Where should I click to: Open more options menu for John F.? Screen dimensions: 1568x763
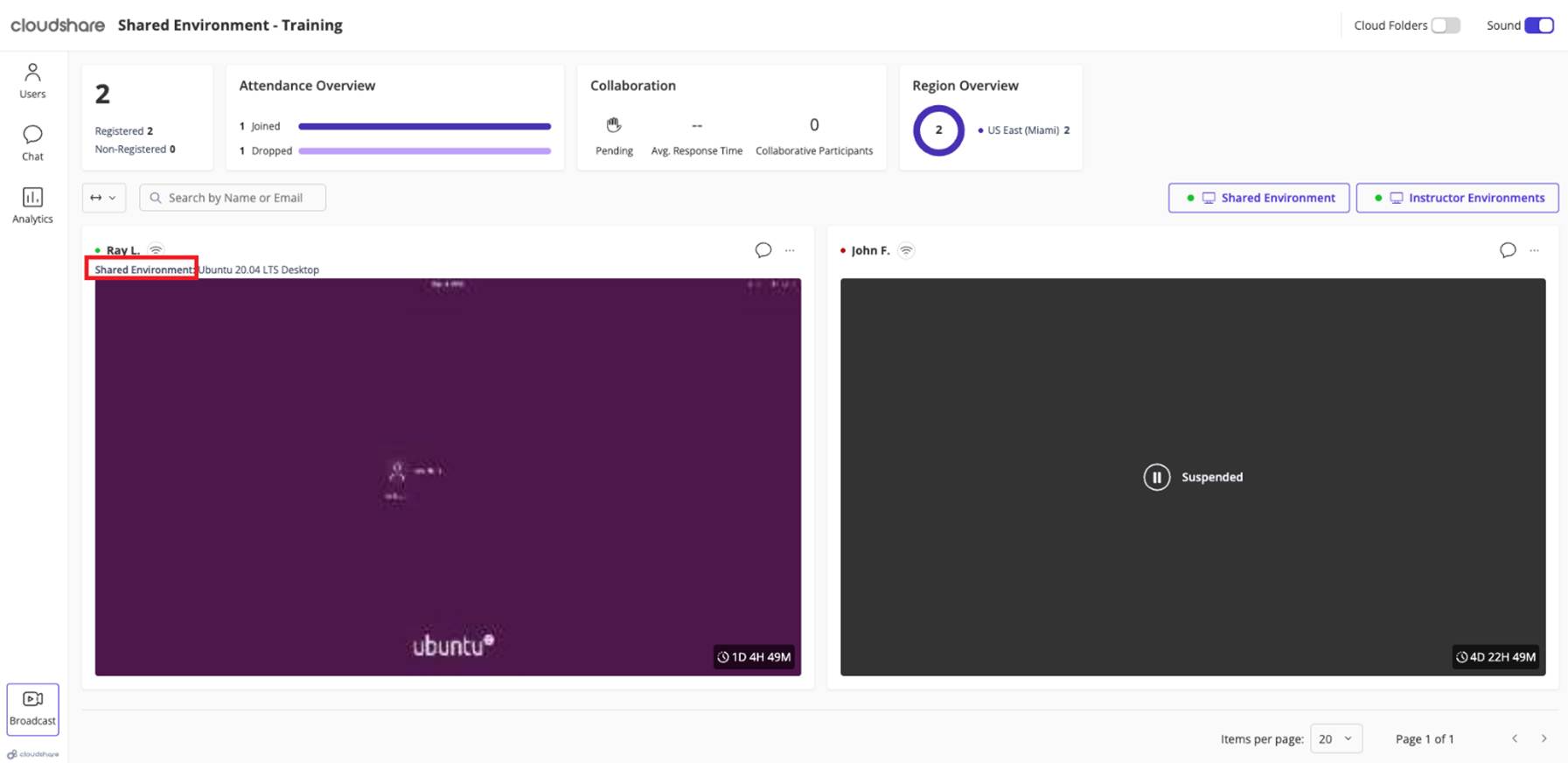click(x=1534, y=250)
